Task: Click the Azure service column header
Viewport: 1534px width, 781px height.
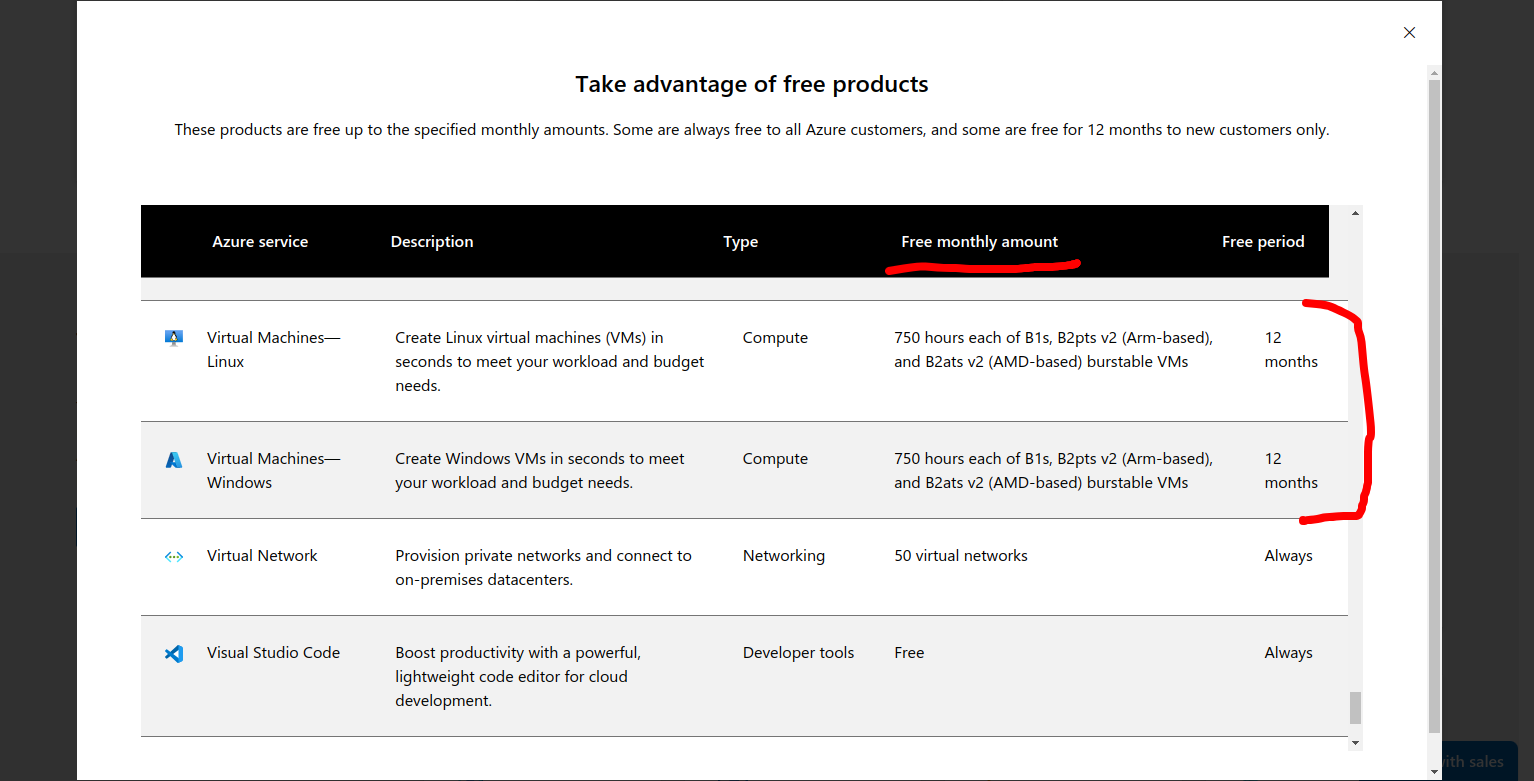Action: click(260, 241)
